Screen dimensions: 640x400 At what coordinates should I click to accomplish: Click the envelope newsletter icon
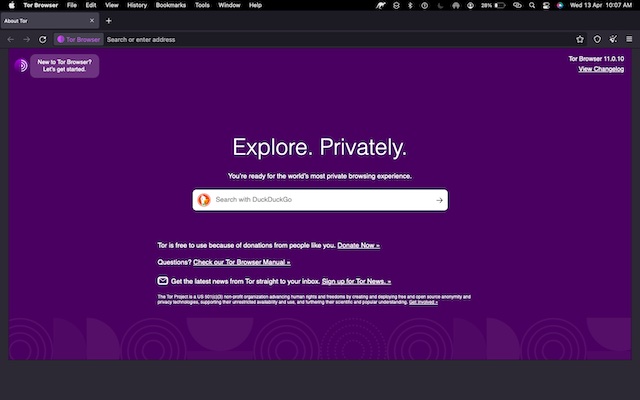(162, 281)
